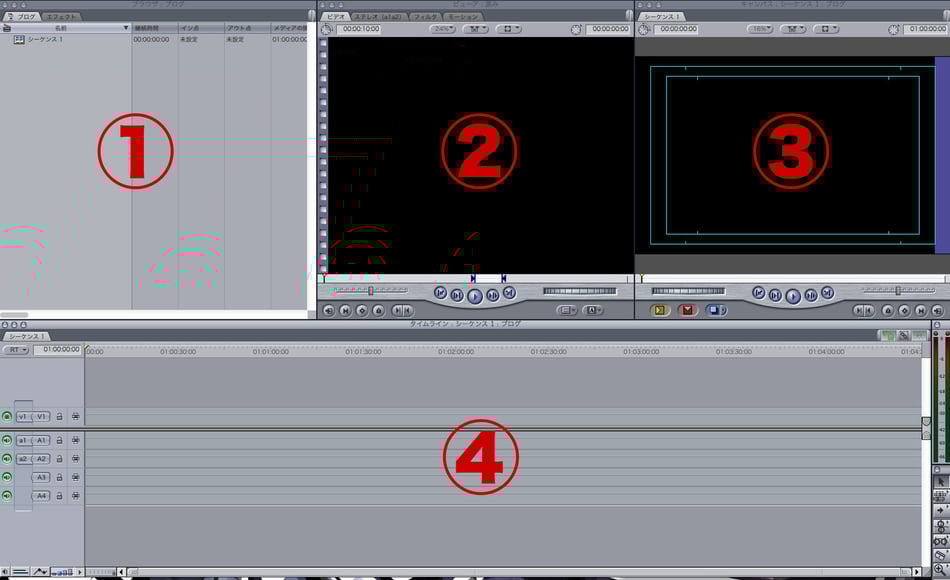Lock the A4 audio track

[x=59, y=496]
